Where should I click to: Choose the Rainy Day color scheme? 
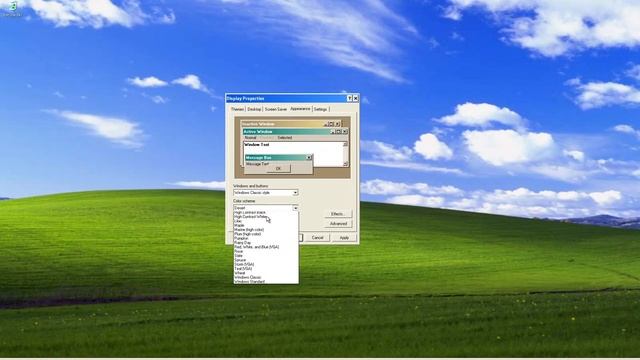(266, 243)
